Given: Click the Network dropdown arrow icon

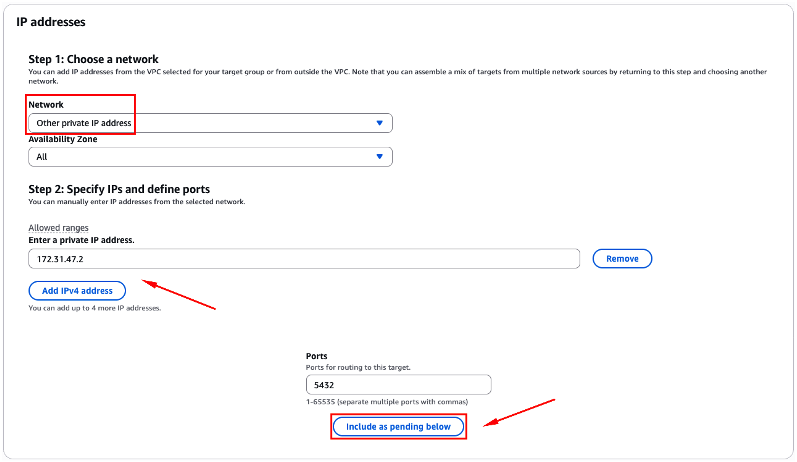Looking at the screenshot, I should click(x=379, y=123).
